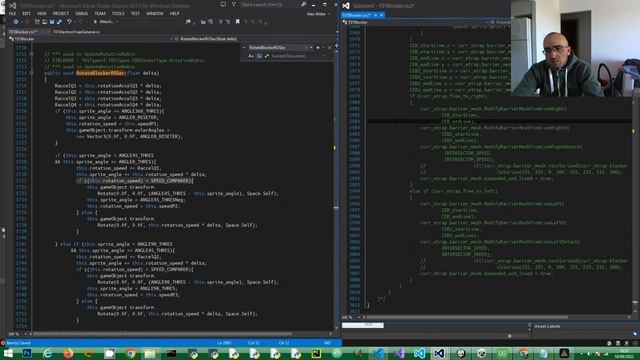Expand the Attach button dropdown arrow

coord(117,22)
